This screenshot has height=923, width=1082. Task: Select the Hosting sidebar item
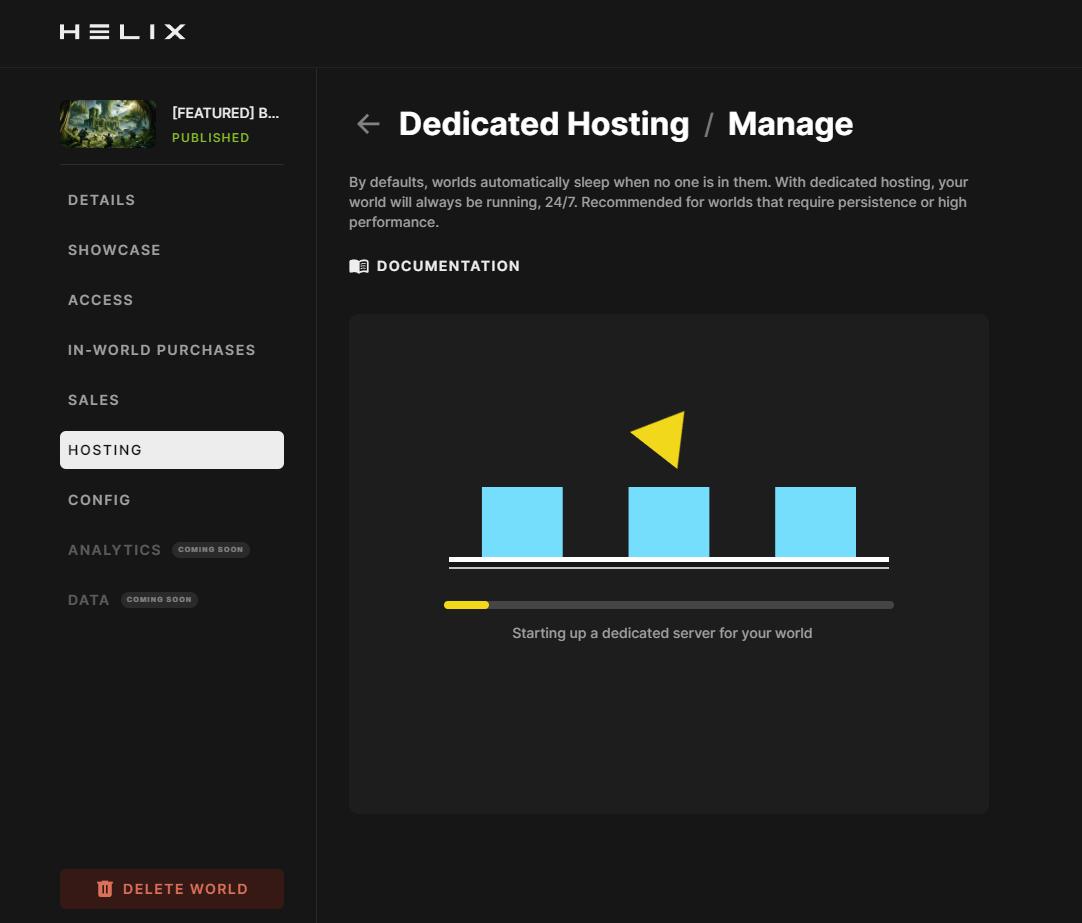(172, 450)
